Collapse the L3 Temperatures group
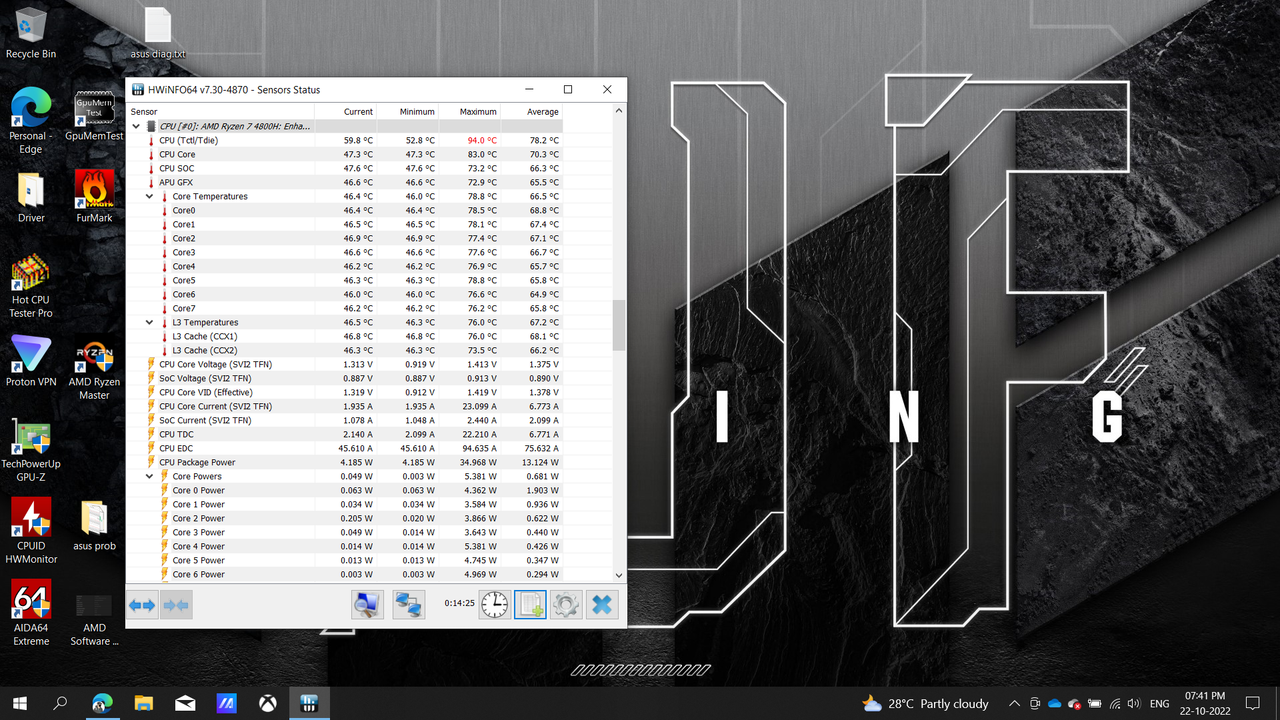Image resolution: width=1280 pixels, height=720 pixels. 149,323
